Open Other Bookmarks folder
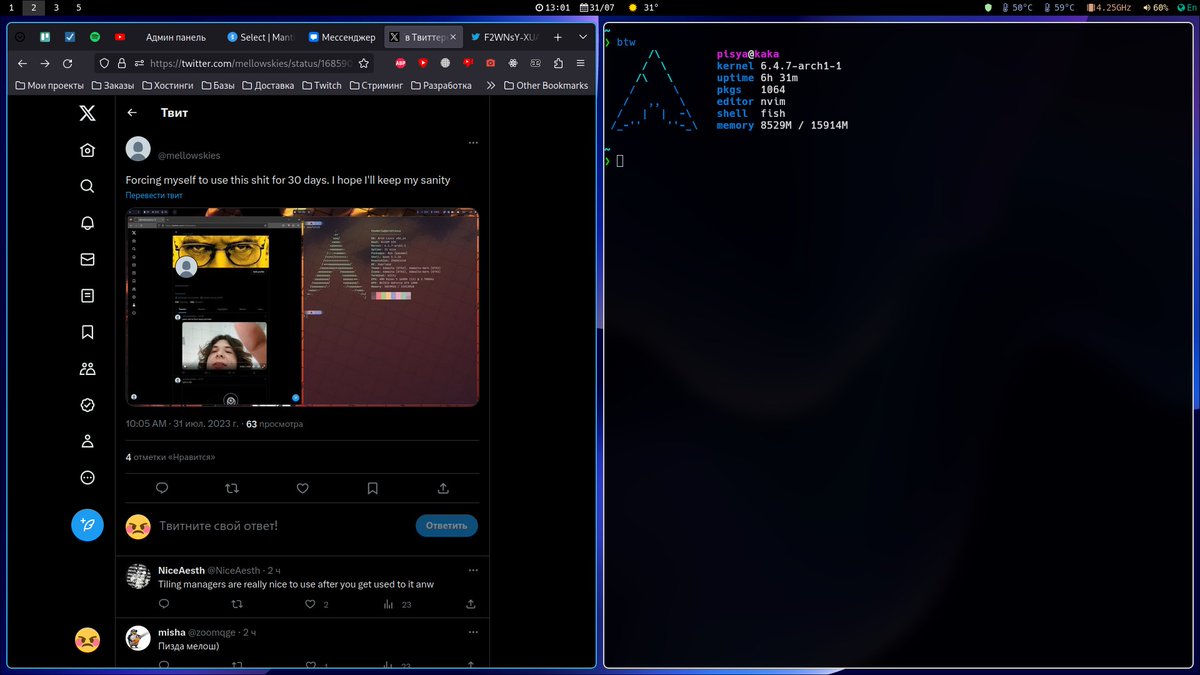The image size is (1200, 675). click(x=545, y=86)
